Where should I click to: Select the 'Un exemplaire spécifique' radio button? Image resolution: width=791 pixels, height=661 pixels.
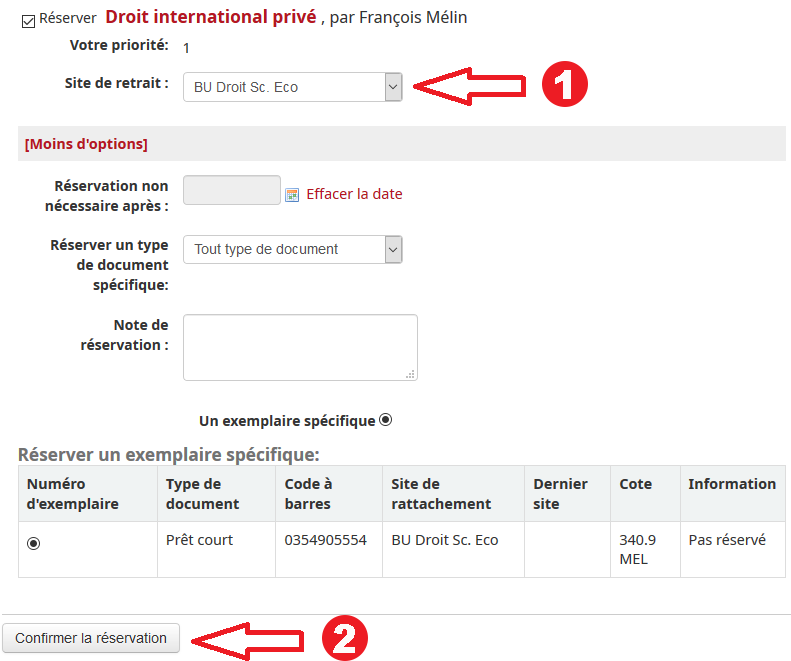386,420
